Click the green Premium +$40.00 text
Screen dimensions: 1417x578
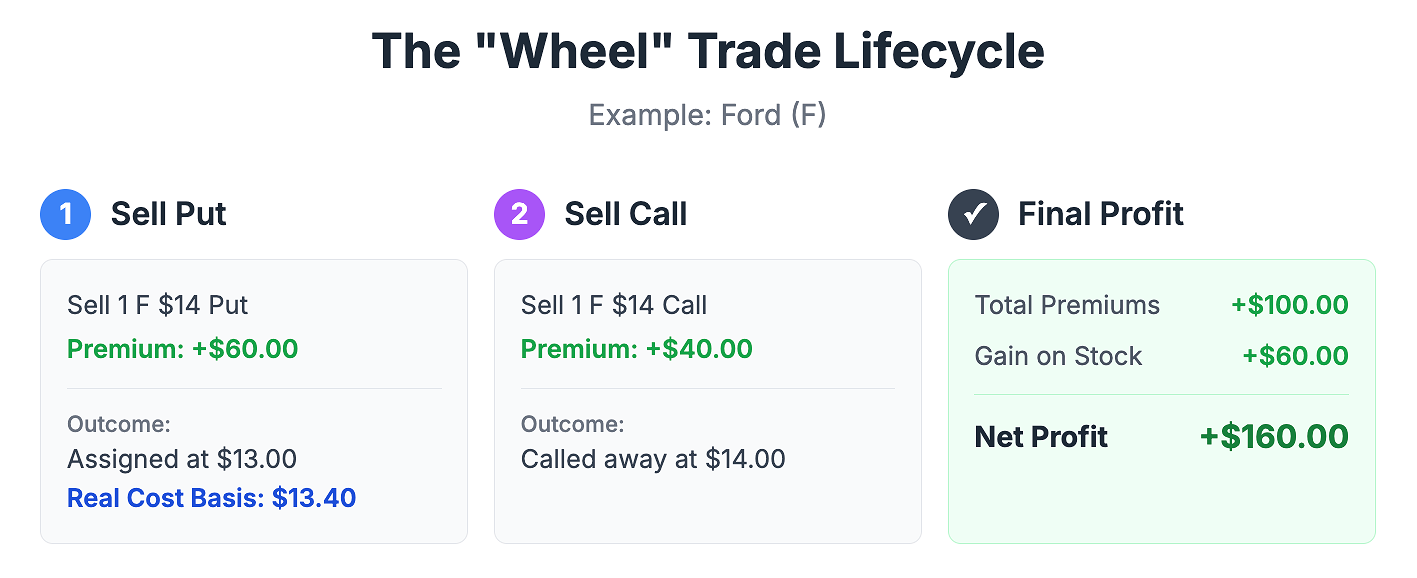[637, 349]
